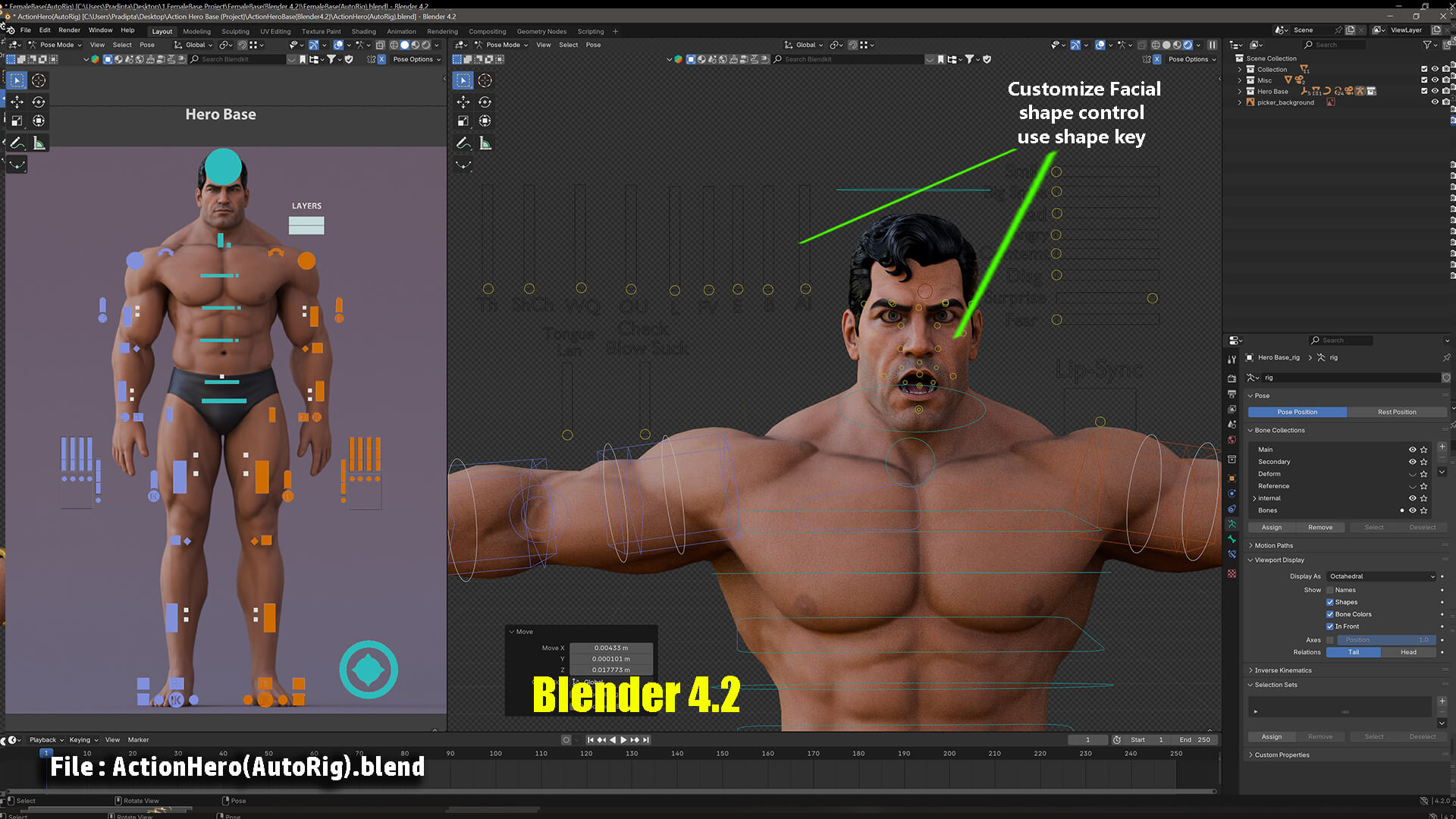This screenshot has width=1456, height=819.
Task: Expand the internal bone collection
Action: pos(1254,498)
